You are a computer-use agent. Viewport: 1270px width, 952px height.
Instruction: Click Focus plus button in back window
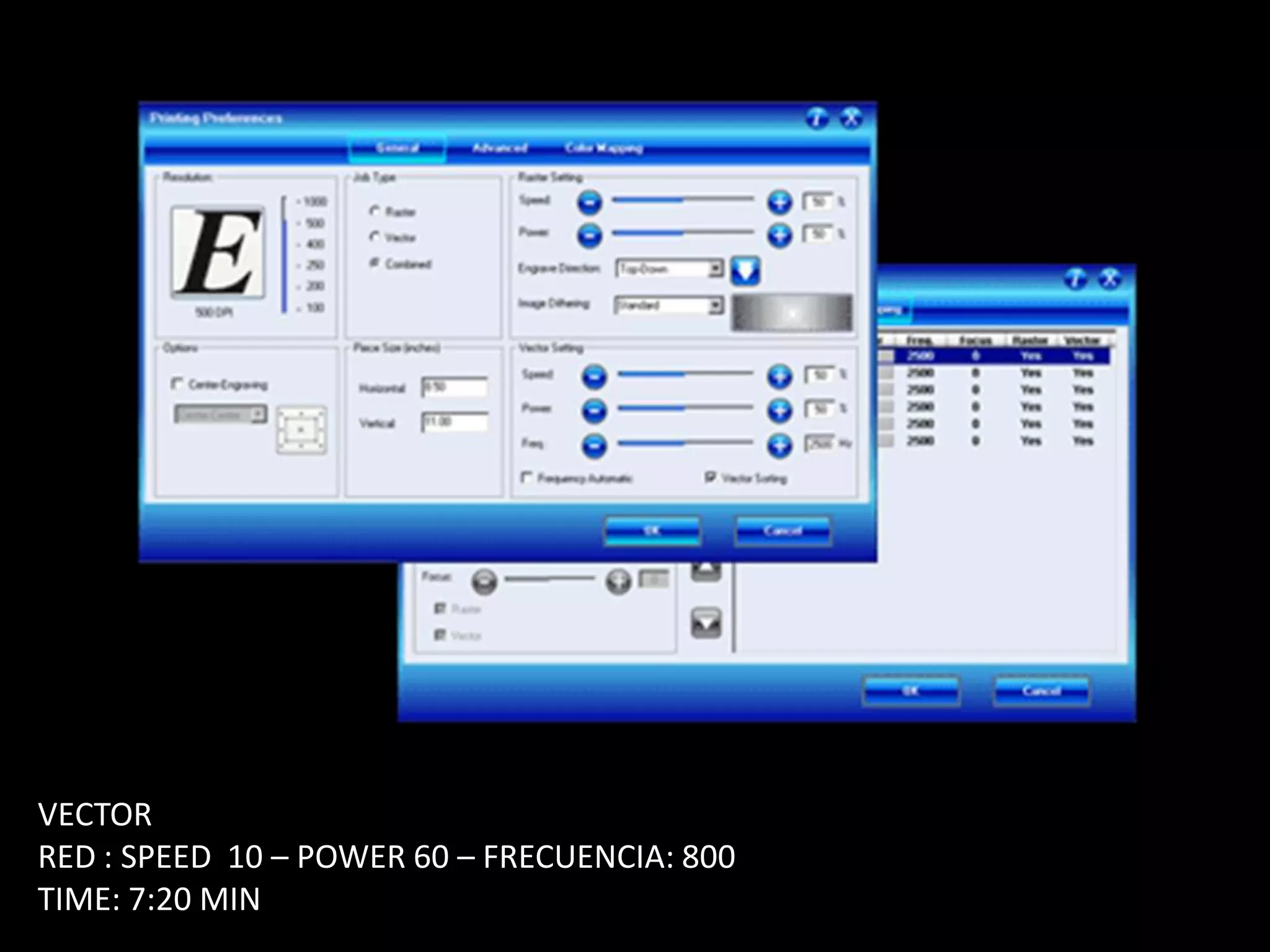click(618, 581)
